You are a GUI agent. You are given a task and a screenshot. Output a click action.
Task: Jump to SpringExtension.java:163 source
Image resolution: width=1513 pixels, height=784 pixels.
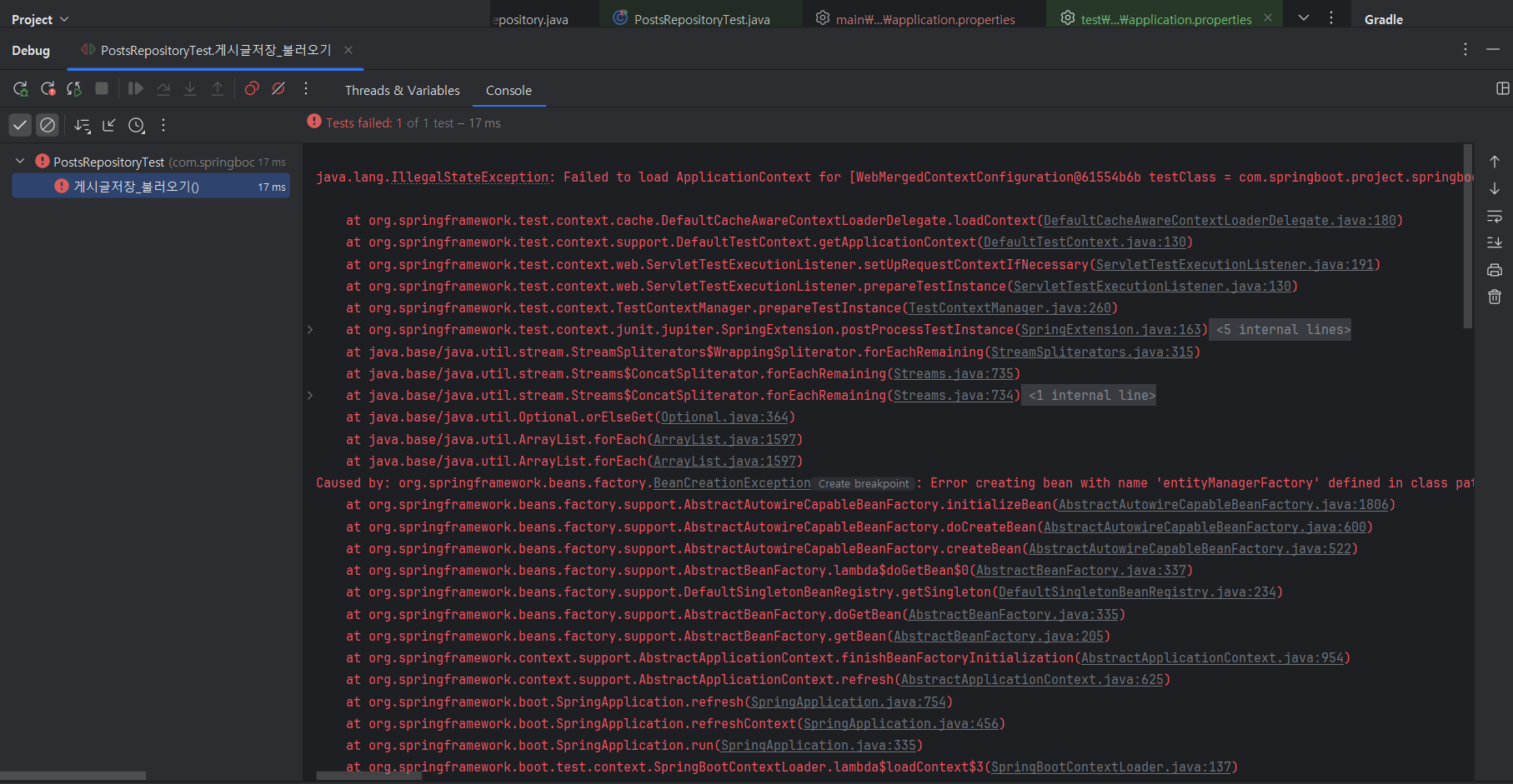pos(1111,330)
